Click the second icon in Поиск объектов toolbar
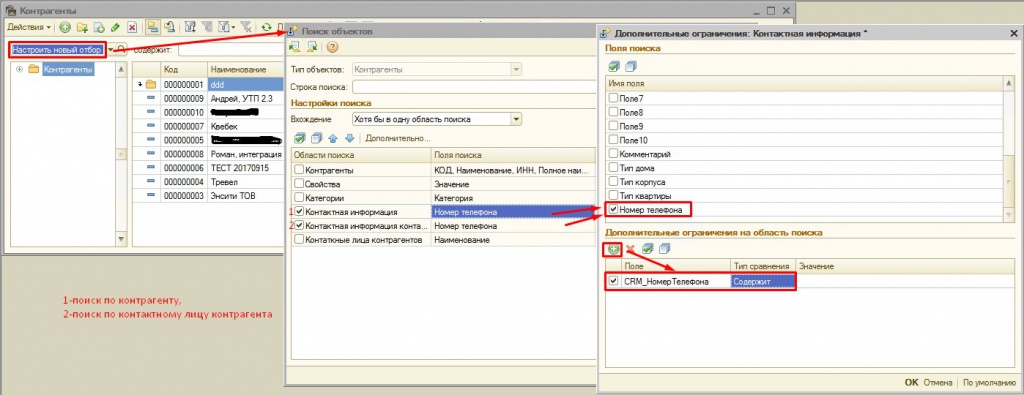1024x395 pixels. tap(313, 46)
